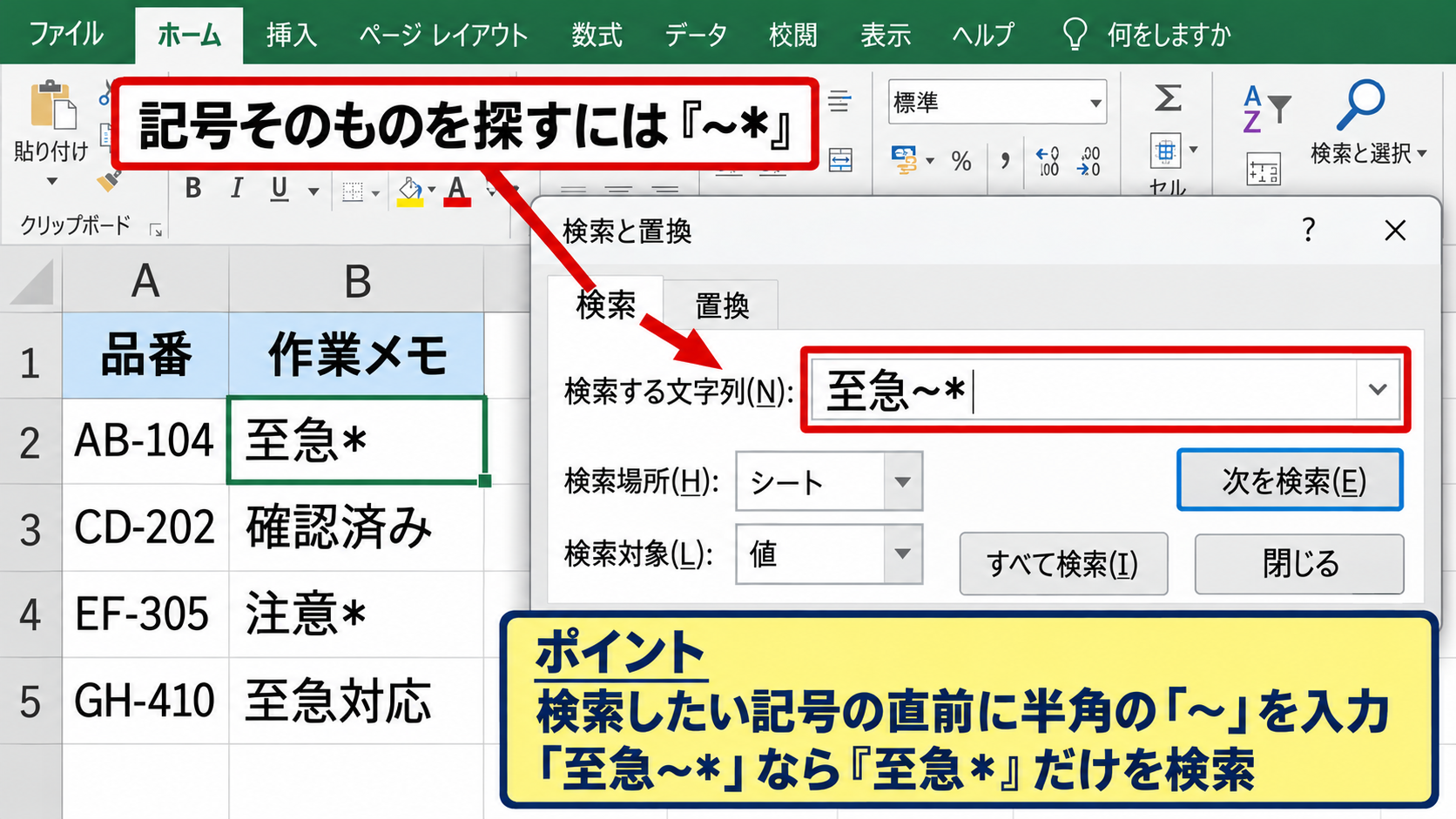The width and height of the screenshot is (1456, 819).
Task: Open the fill color dropdown arrow
Action: pos(431,190)
